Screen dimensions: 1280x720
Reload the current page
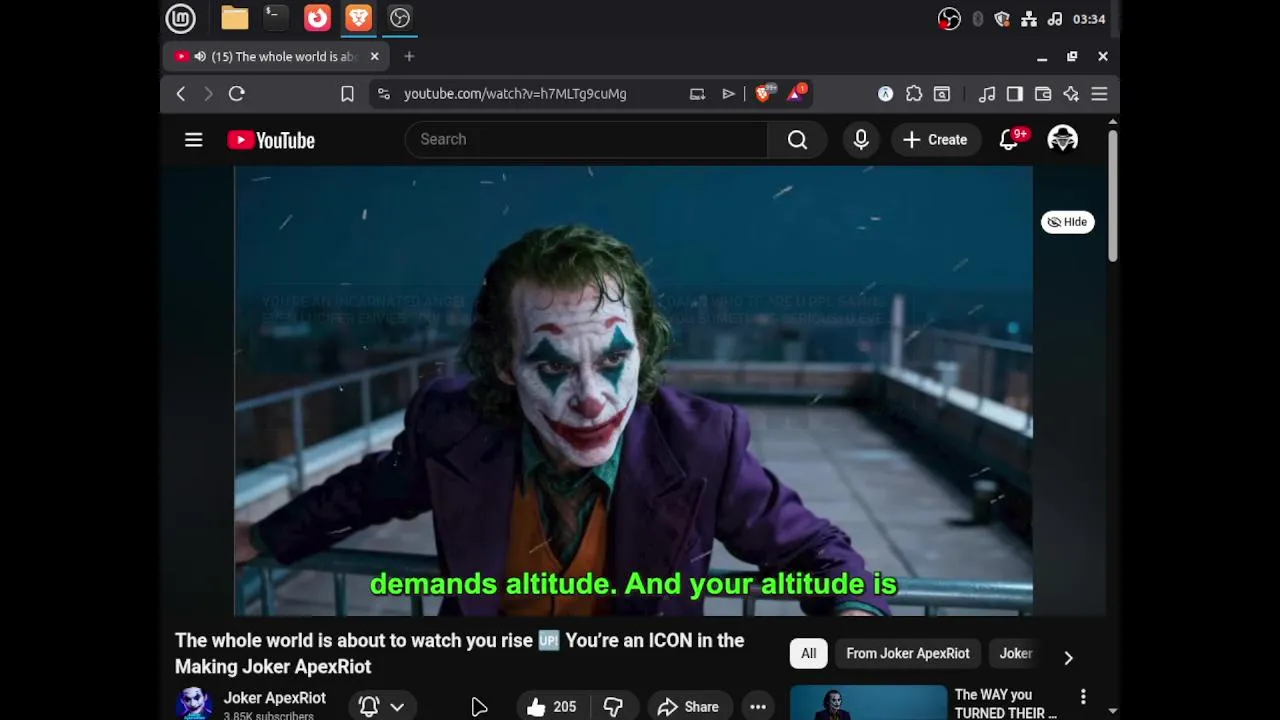point(237,94)
